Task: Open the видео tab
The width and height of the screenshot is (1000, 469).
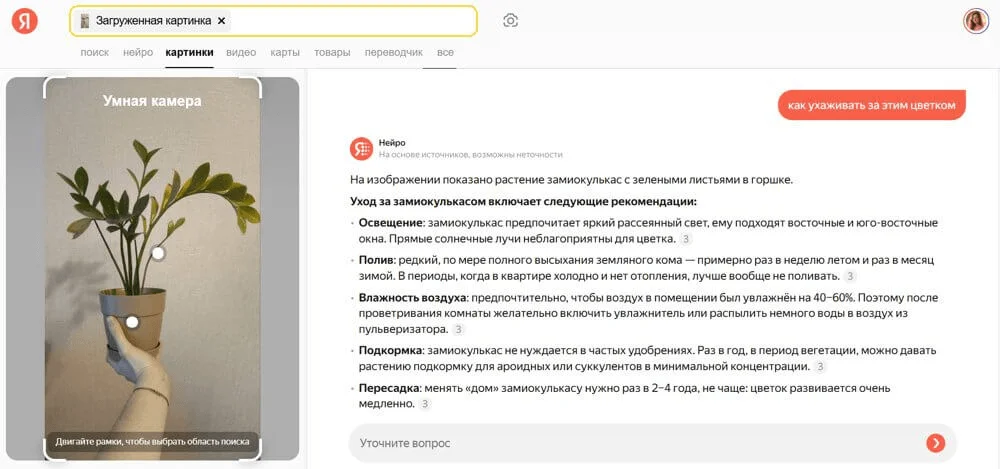Action: 241,52
